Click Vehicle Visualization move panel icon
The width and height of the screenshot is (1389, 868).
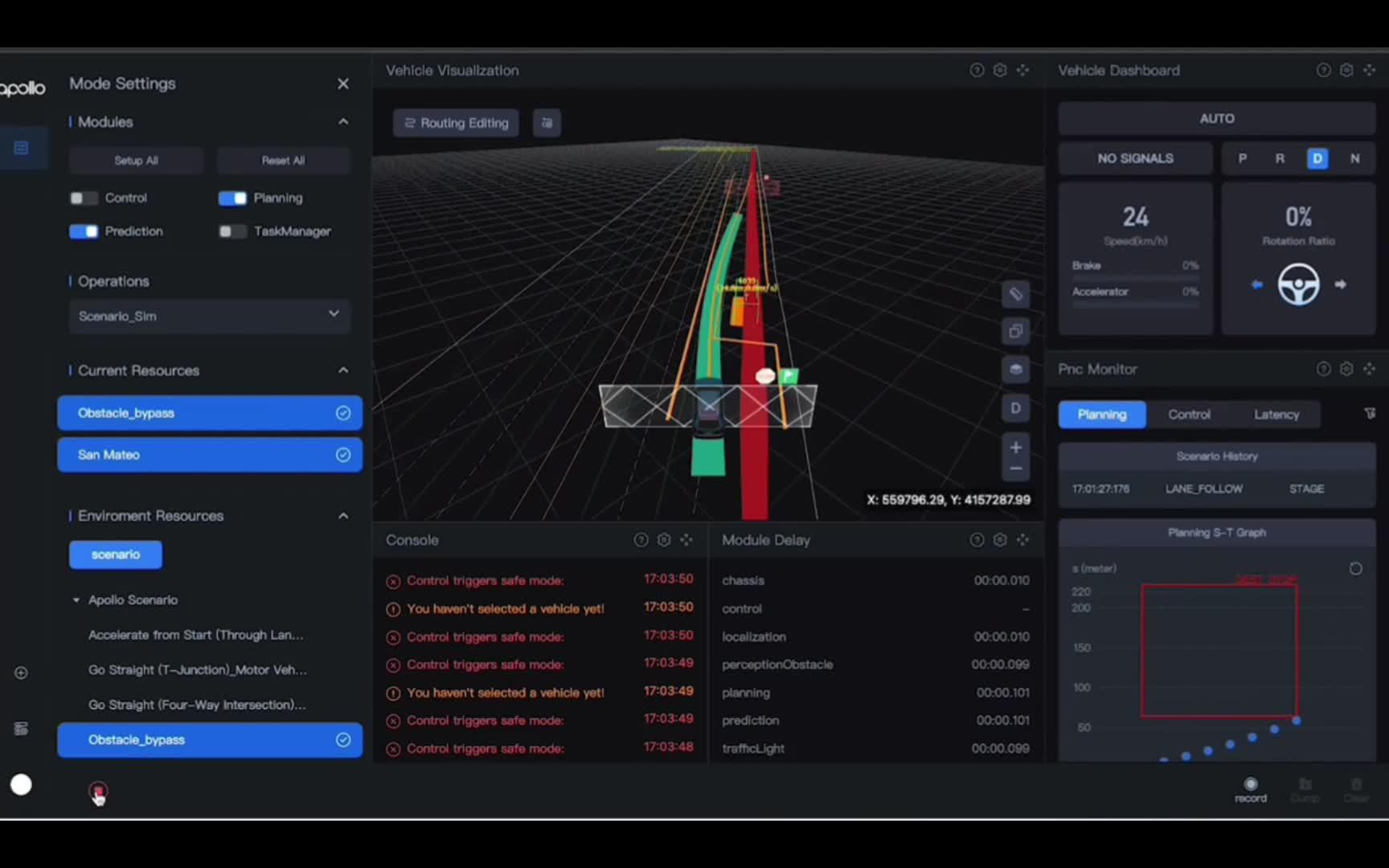pyautogui.click(x=1022, y=70)
